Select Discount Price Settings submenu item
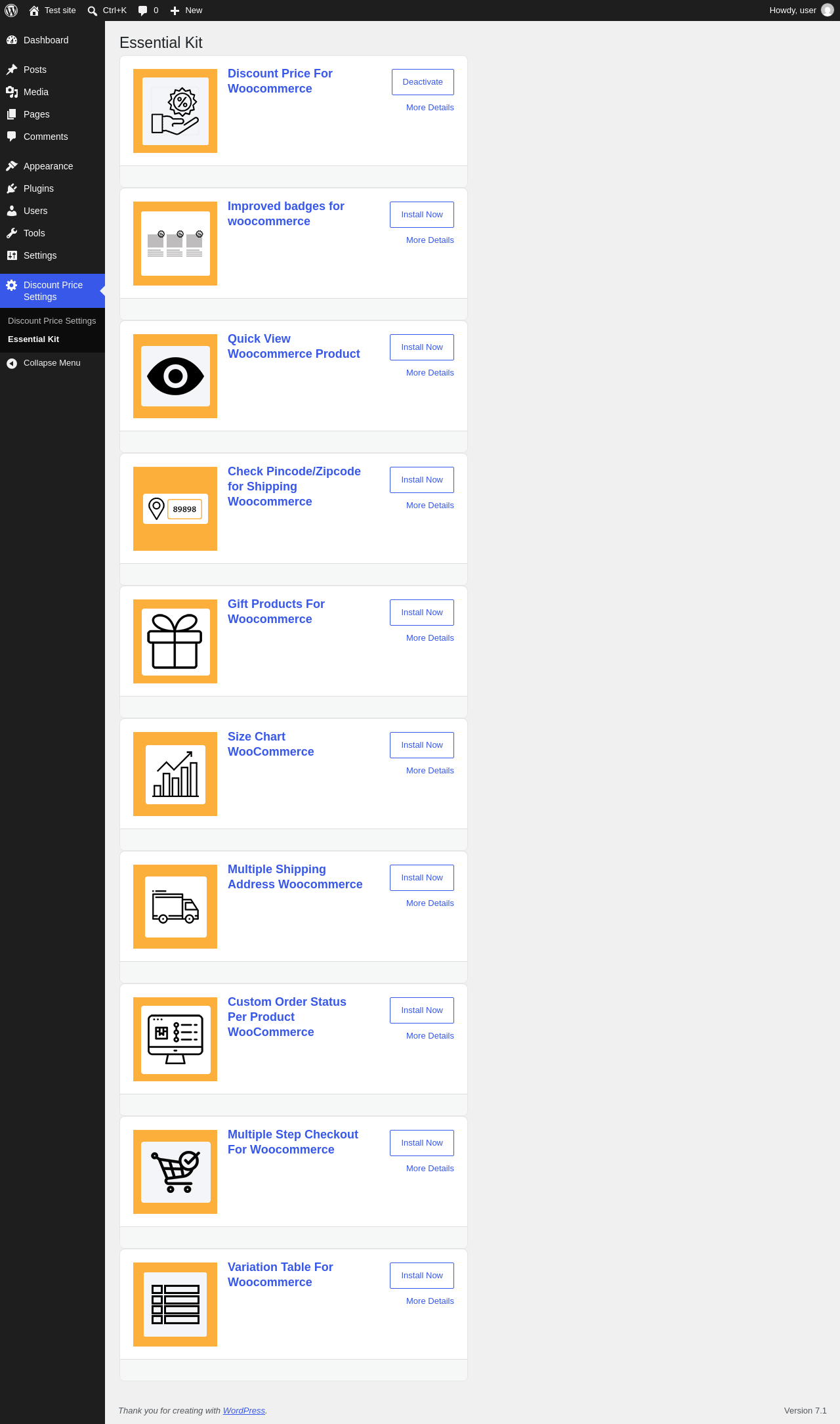840x1424 pixels. click(x=52, y=321)
